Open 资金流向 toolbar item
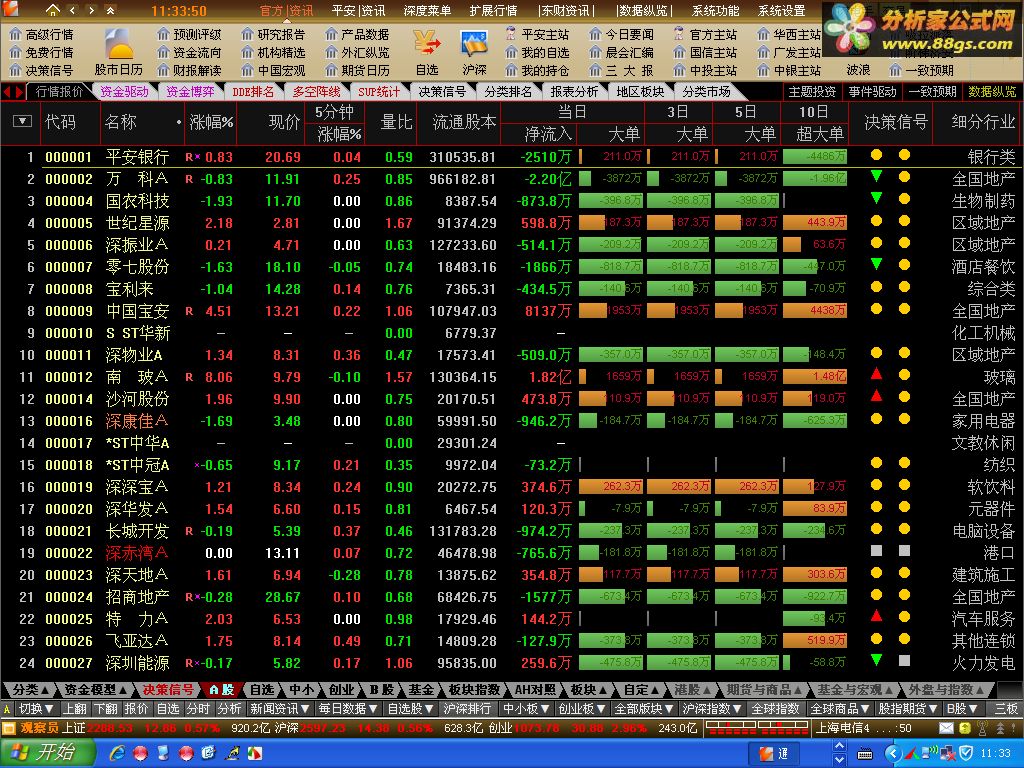The image size is (1024, 768). (189, 52)
